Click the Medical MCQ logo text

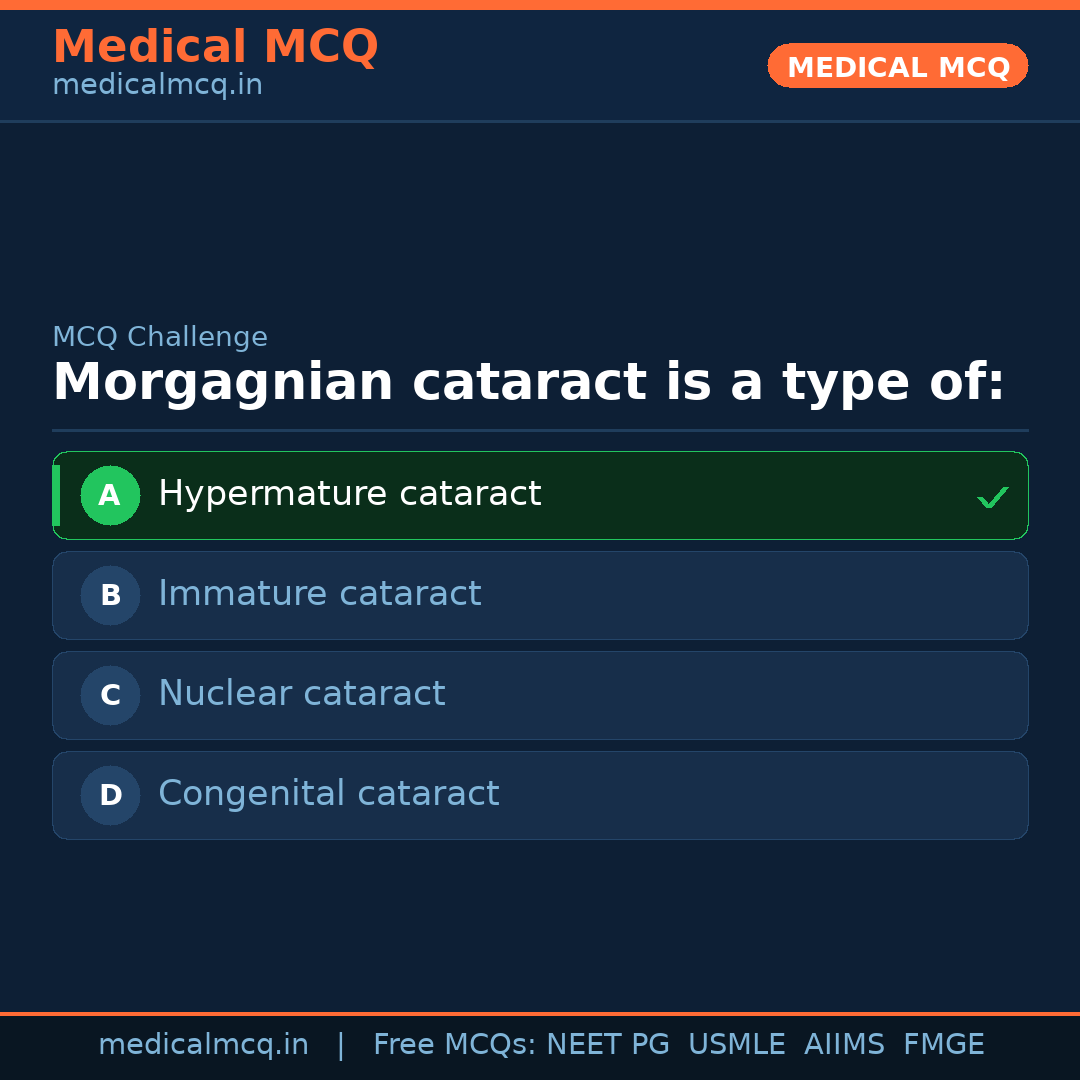click(215, 46)
